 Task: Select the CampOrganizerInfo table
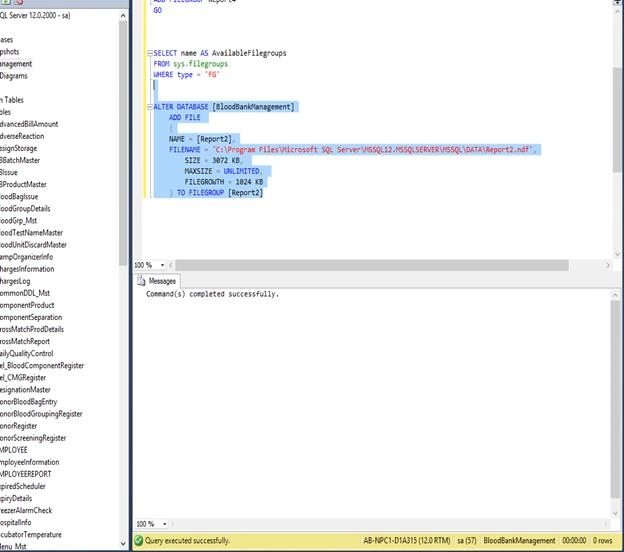(x=27, y=257)
